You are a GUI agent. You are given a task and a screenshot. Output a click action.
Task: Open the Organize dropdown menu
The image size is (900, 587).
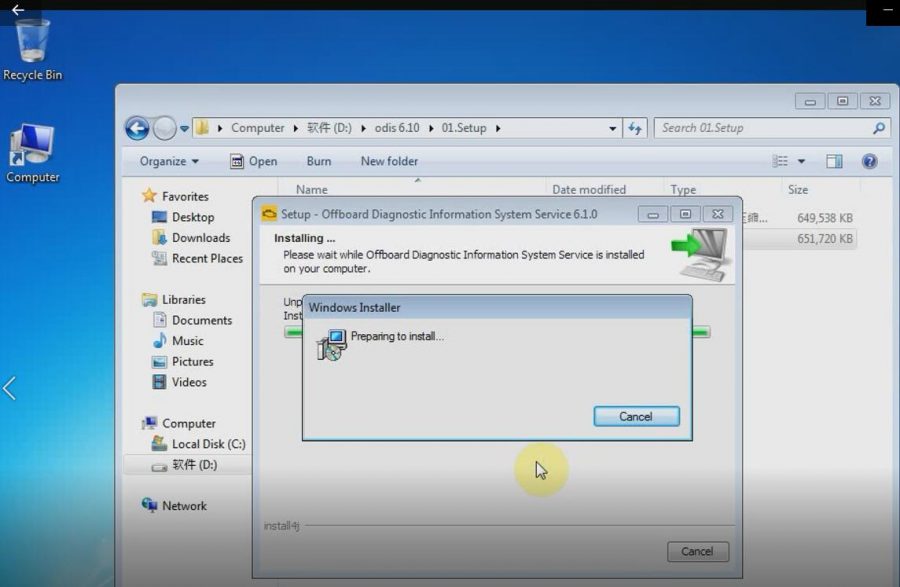point(166,161)
